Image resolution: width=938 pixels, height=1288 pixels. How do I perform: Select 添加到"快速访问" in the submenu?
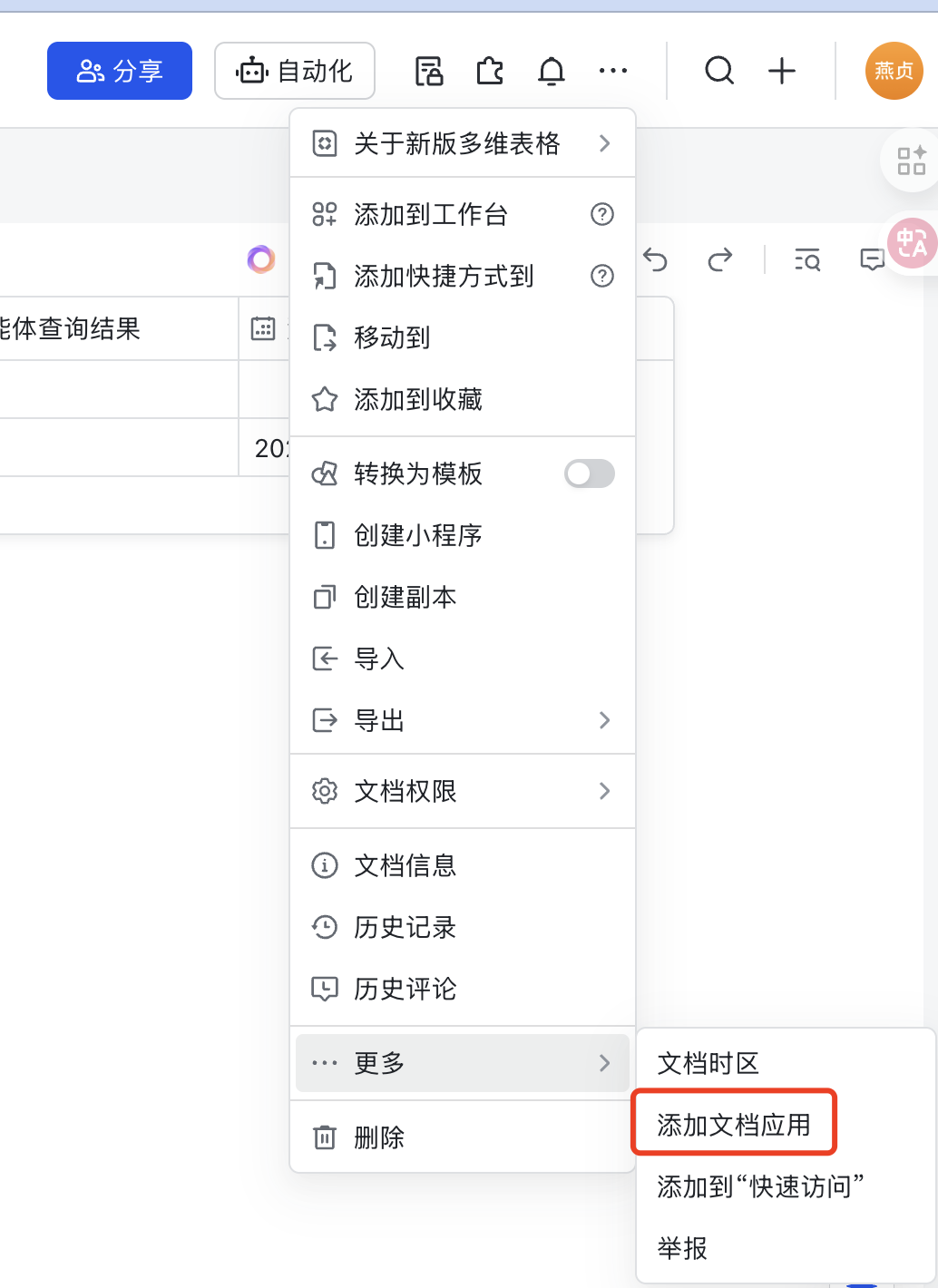(x=786, y=1186)
